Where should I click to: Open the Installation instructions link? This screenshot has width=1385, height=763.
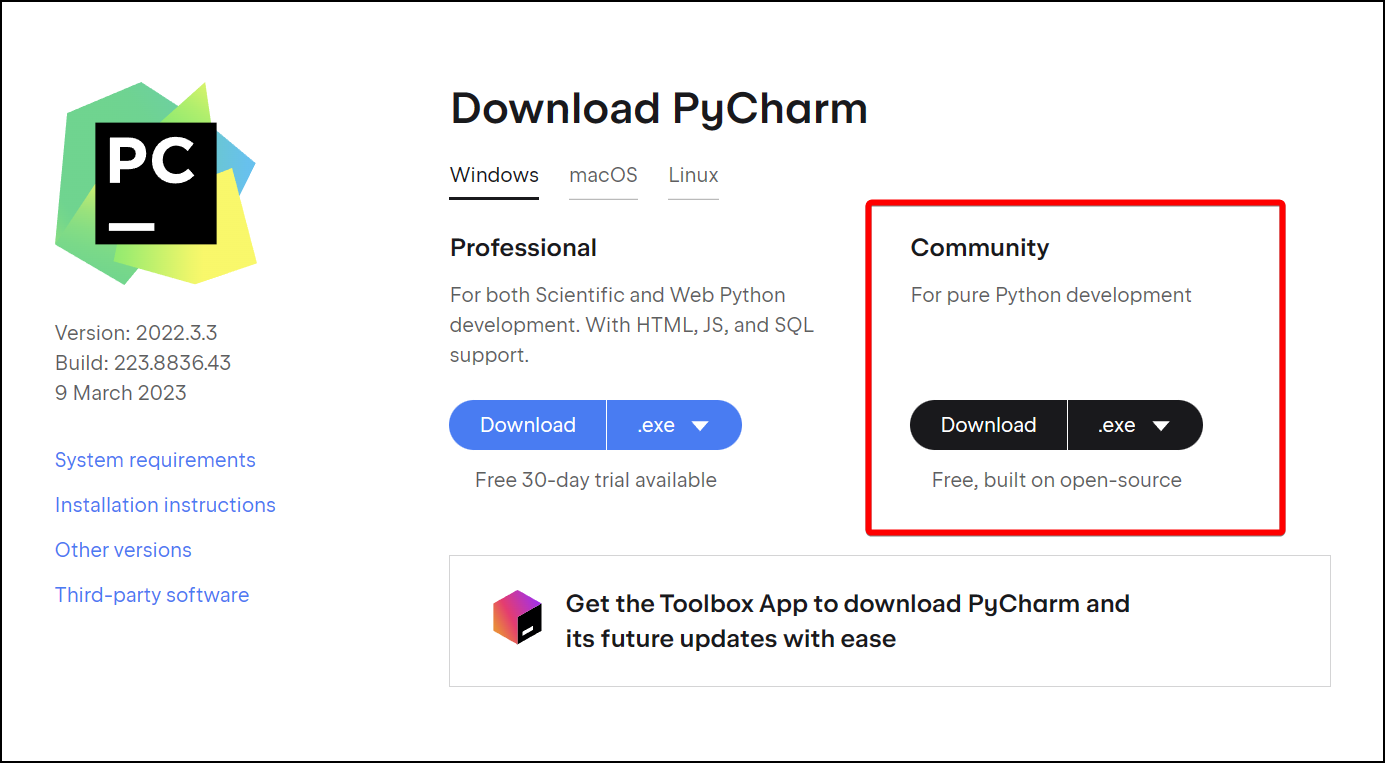tap(165, 505)
